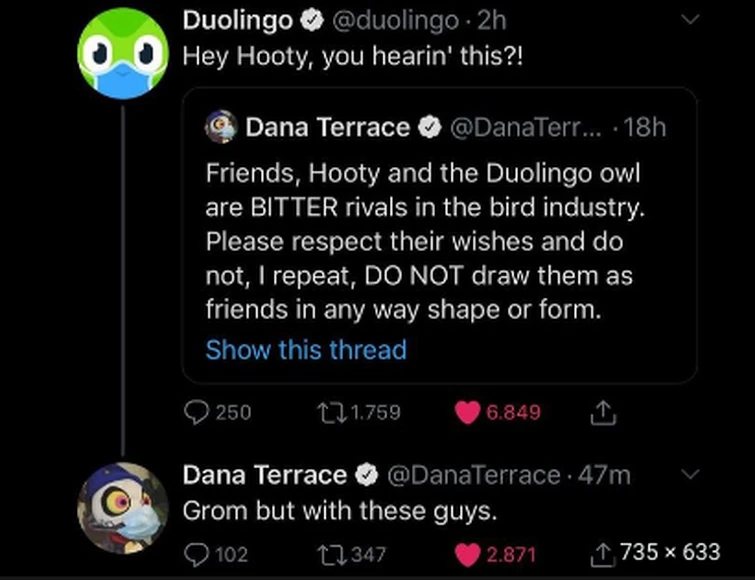Click Dana Terrace's reply profile avatar
This screenshot has height=580, width=755.
pyautogui.click(x=123, y=506)
